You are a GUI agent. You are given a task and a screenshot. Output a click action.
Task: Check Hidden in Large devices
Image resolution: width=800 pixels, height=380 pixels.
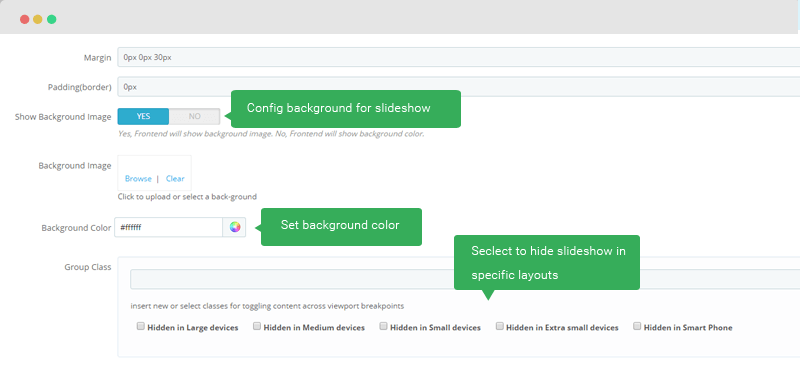point(140,326)
